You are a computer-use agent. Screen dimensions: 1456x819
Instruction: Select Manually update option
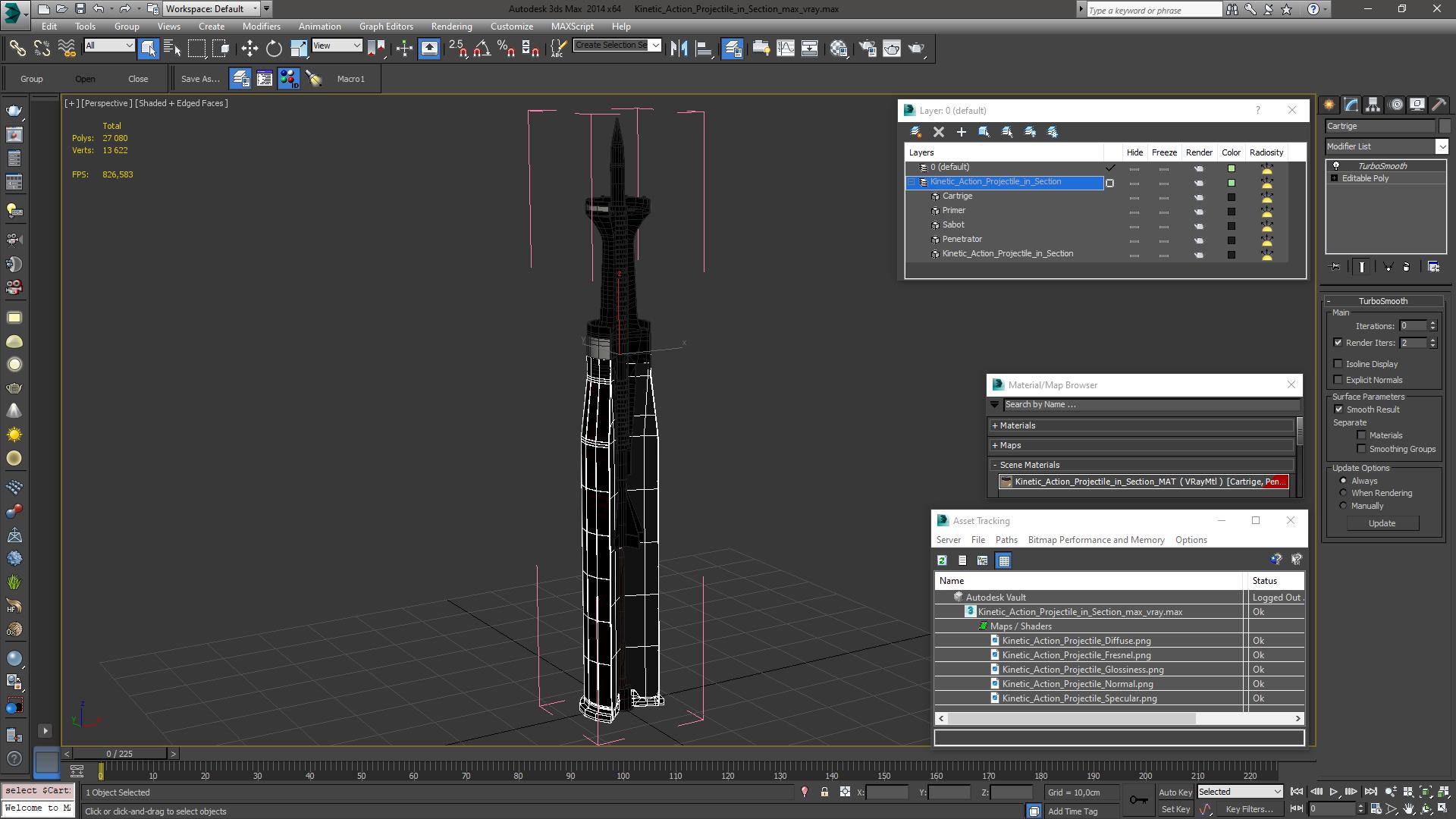tap(1343, 506)
